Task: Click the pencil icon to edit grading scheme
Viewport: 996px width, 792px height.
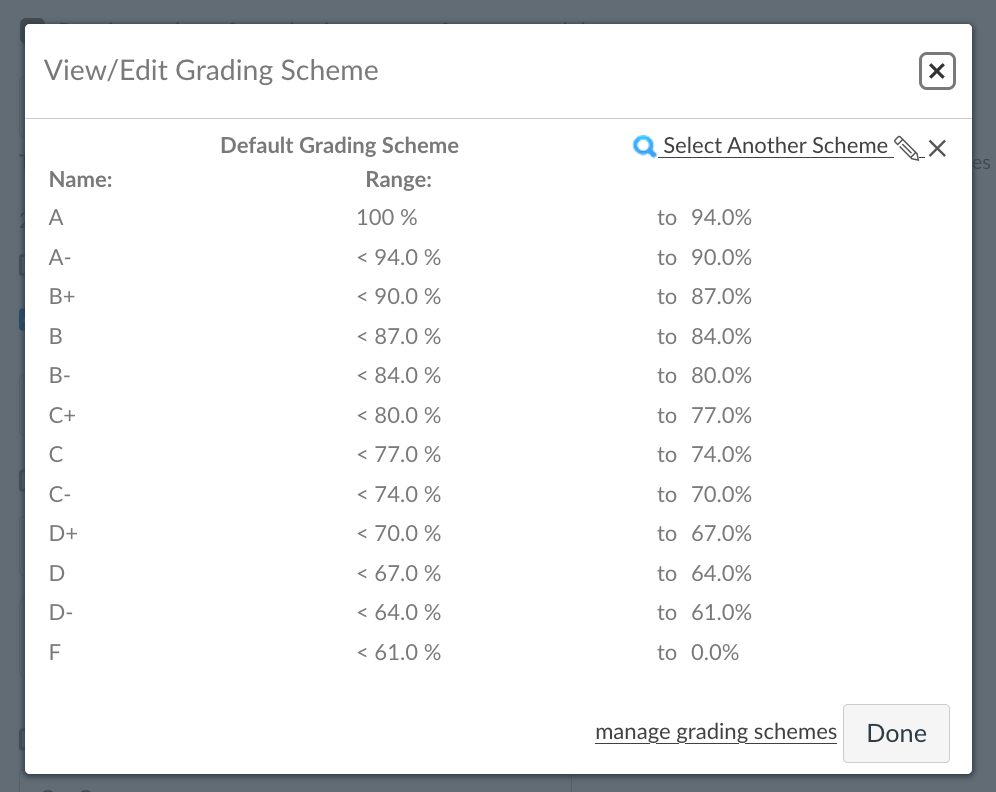Action: [908, 149]
